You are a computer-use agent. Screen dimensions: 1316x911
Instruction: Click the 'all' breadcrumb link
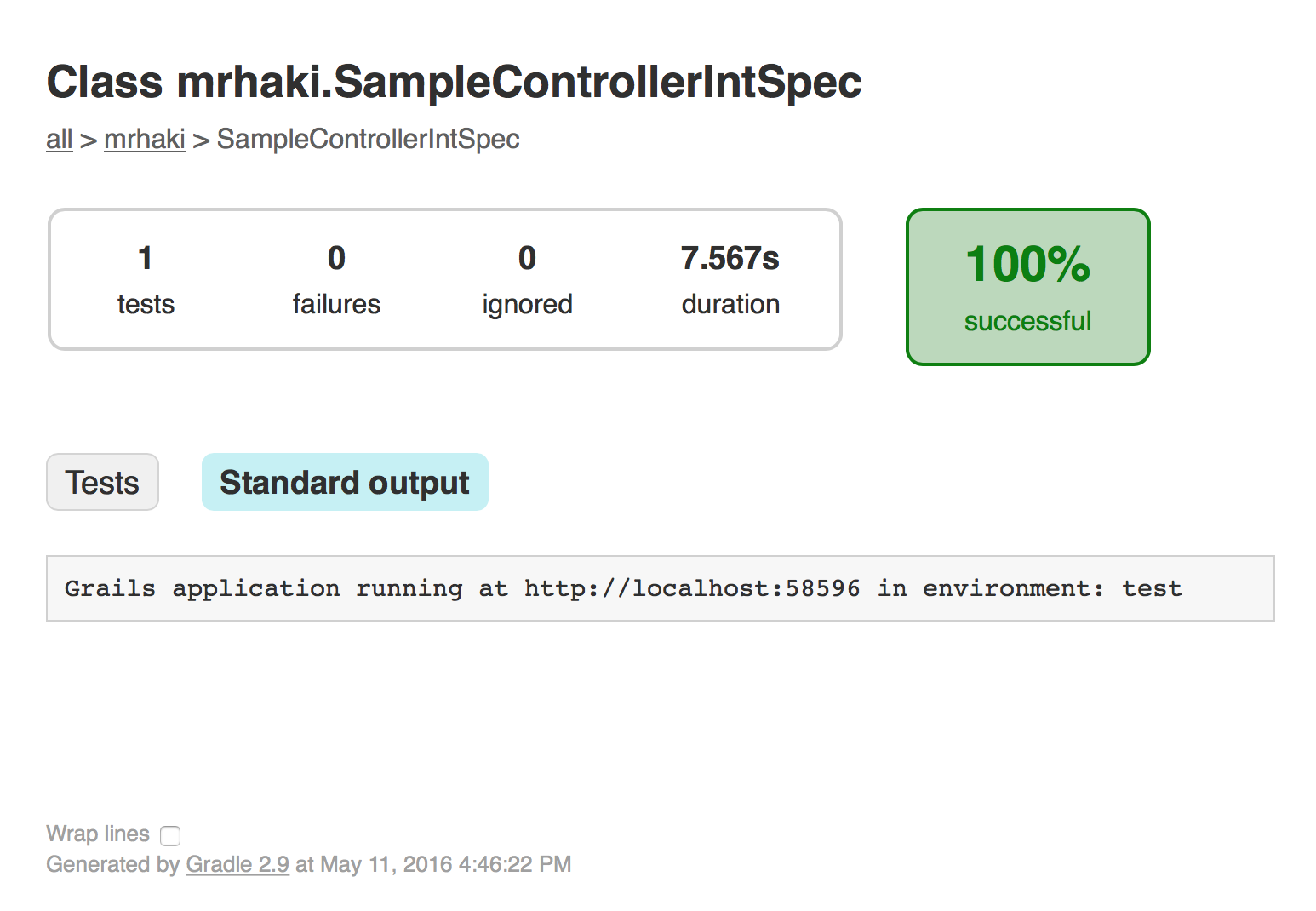(x=59, y=139)
